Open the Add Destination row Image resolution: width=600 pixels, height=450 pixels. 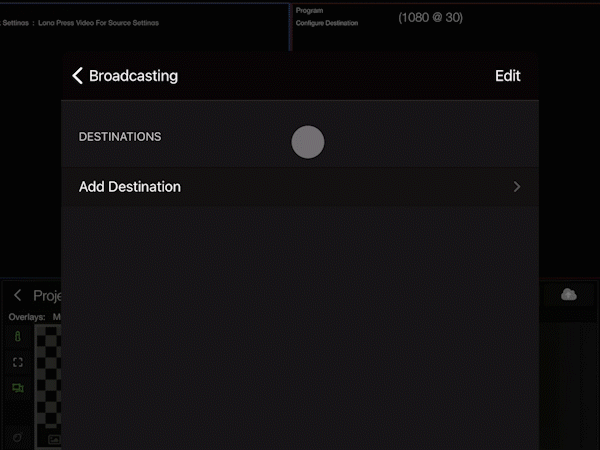[x=298, y=187]
